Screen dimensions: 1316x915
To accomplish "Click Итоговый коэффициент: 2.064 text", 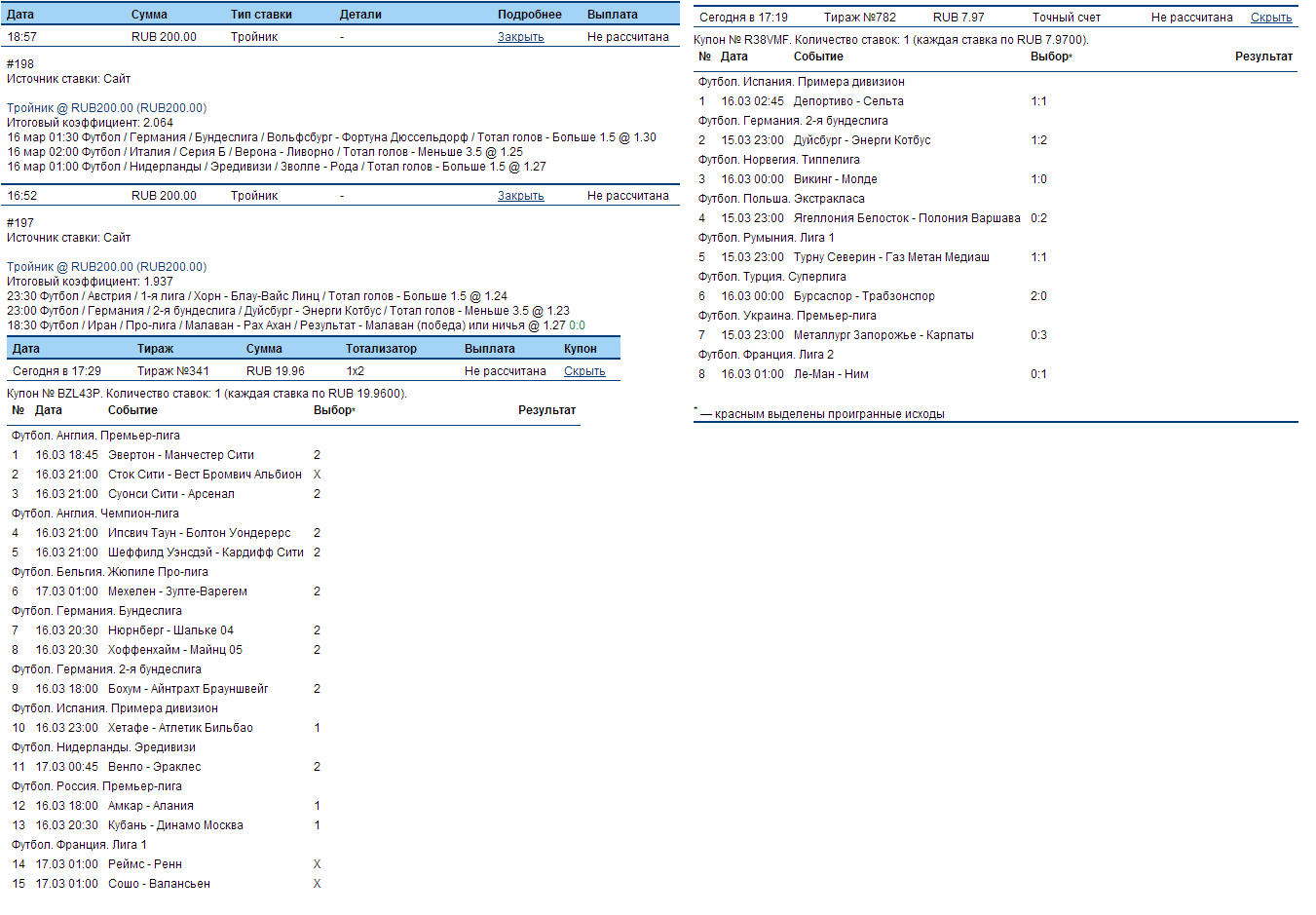I will (x=90, y=123).
